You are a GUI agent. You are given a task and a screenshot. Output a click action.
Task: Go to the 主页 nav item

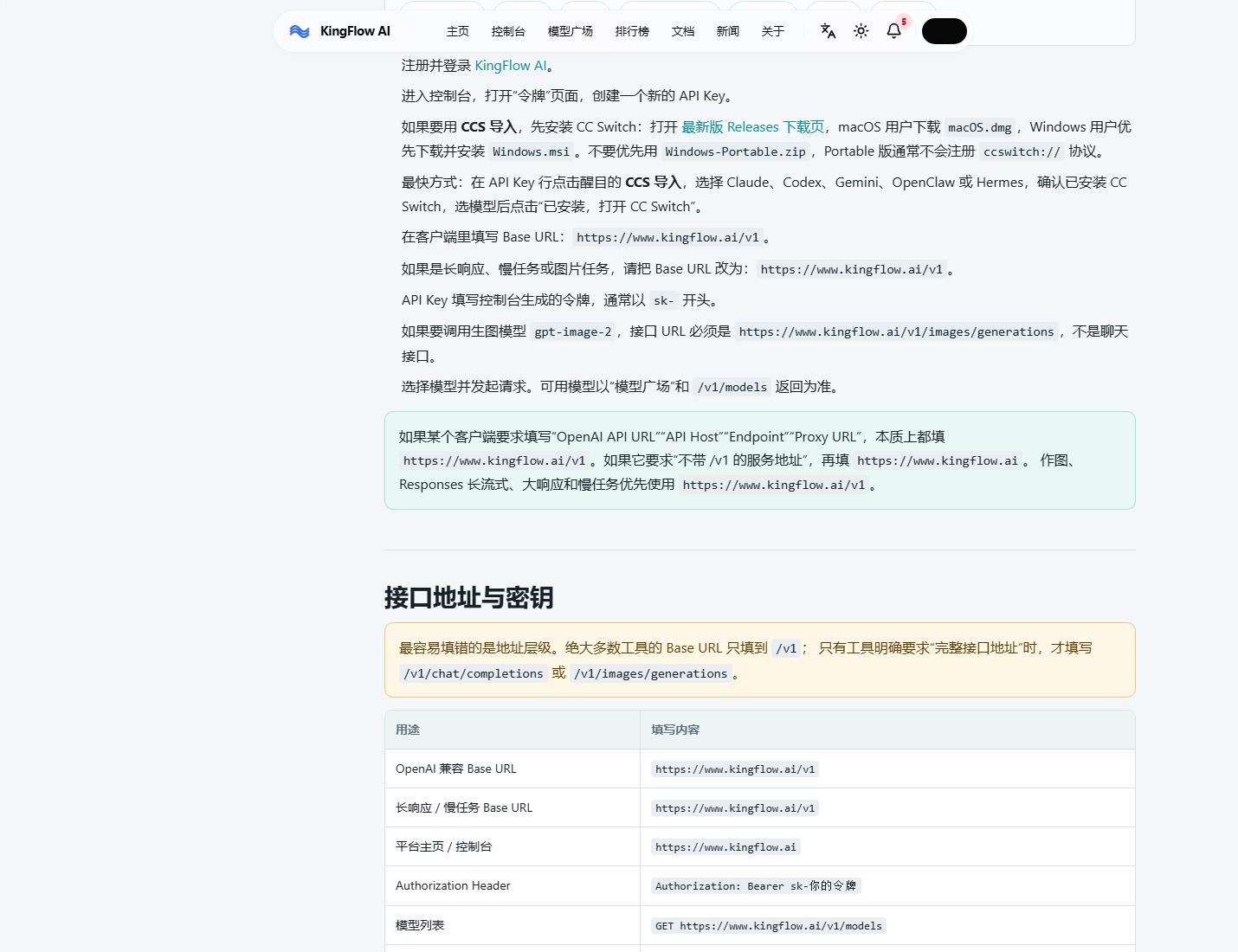(x=458, y=31)
